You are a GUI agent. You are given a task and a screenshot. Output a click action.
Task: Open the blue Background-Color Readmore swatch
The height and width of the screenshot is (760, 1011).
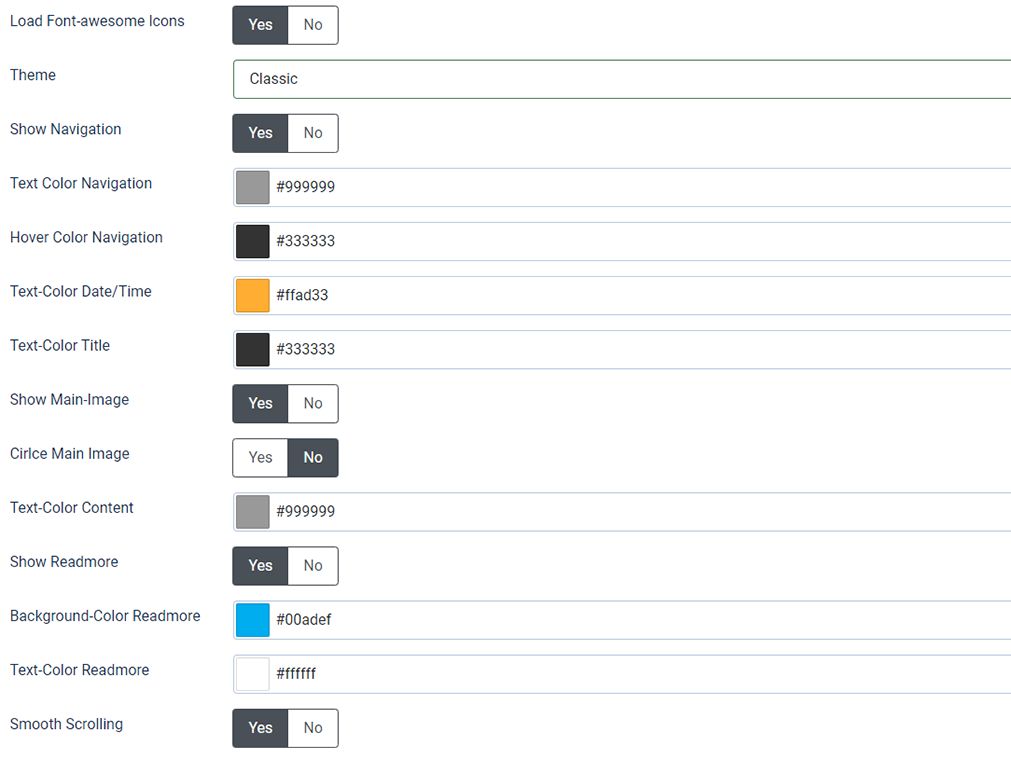coord(253,620)
